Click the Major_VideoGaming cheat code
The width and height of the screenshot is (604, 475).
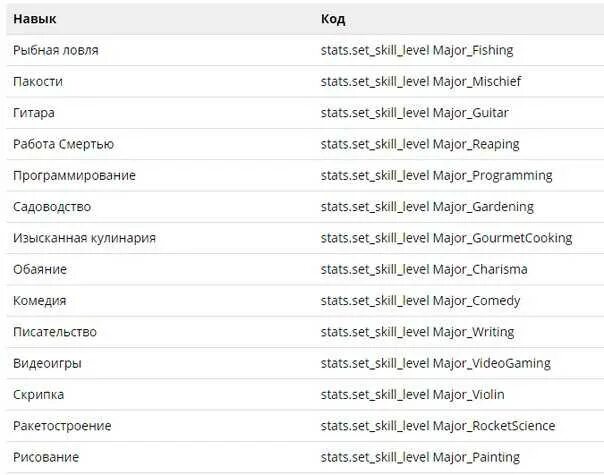[436, 363]
